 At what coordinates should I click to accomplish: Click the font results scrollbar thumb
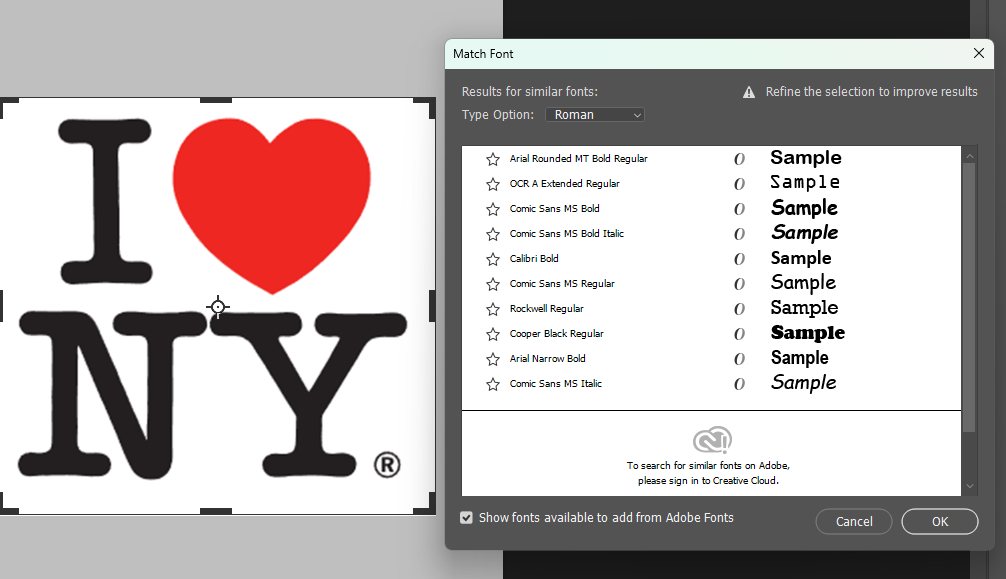click(x=969, y=298)
